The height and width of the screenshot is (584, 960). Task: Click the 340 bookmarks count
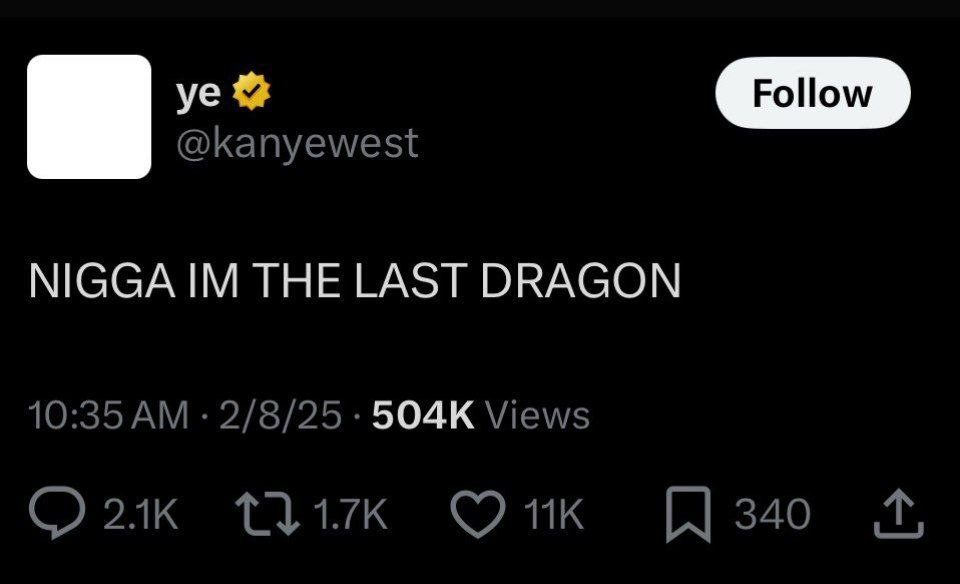click(x=773, y=514)
